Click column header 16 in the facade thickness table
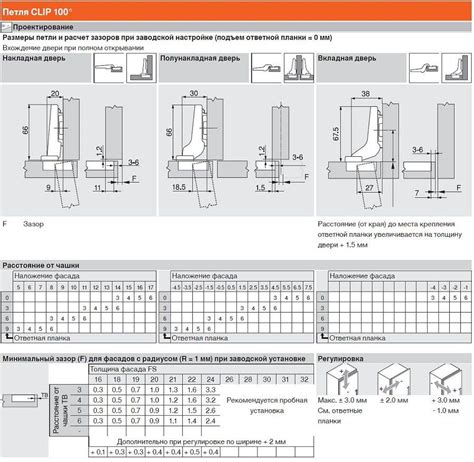Screen dimensions: 474x462 click(98, 379)
